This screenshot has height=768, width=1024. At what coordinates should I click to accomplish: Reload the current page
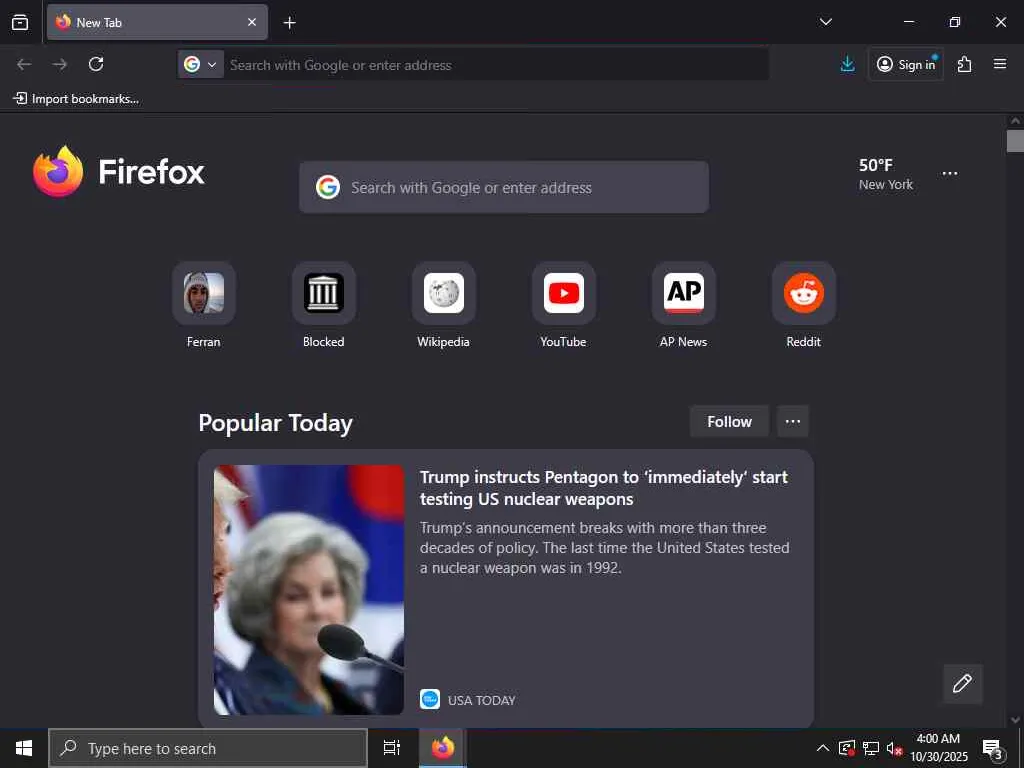(96, 64)
